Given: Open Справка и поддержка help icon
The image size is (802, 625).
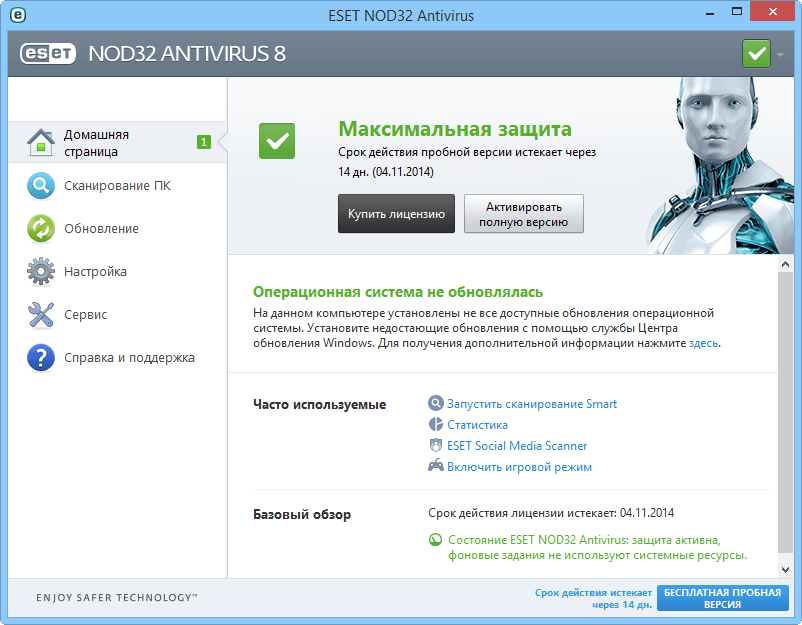Looking at the screenshot, I should (40, 357).
